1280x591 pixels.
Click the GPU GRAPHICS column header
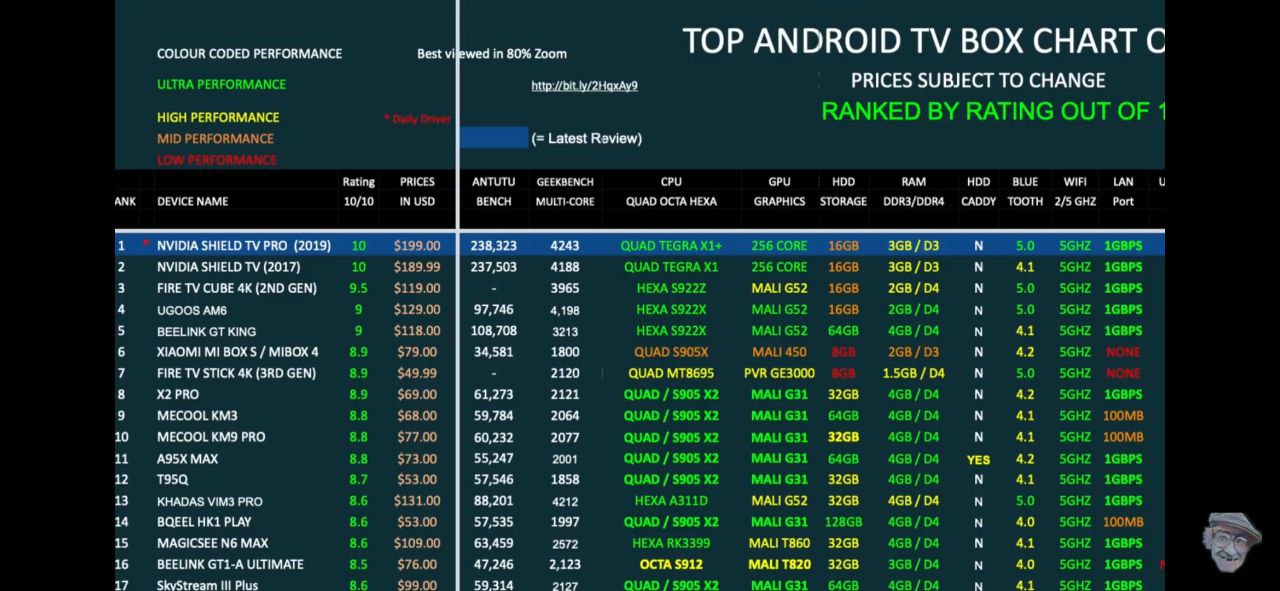click(x=779, y=191)
